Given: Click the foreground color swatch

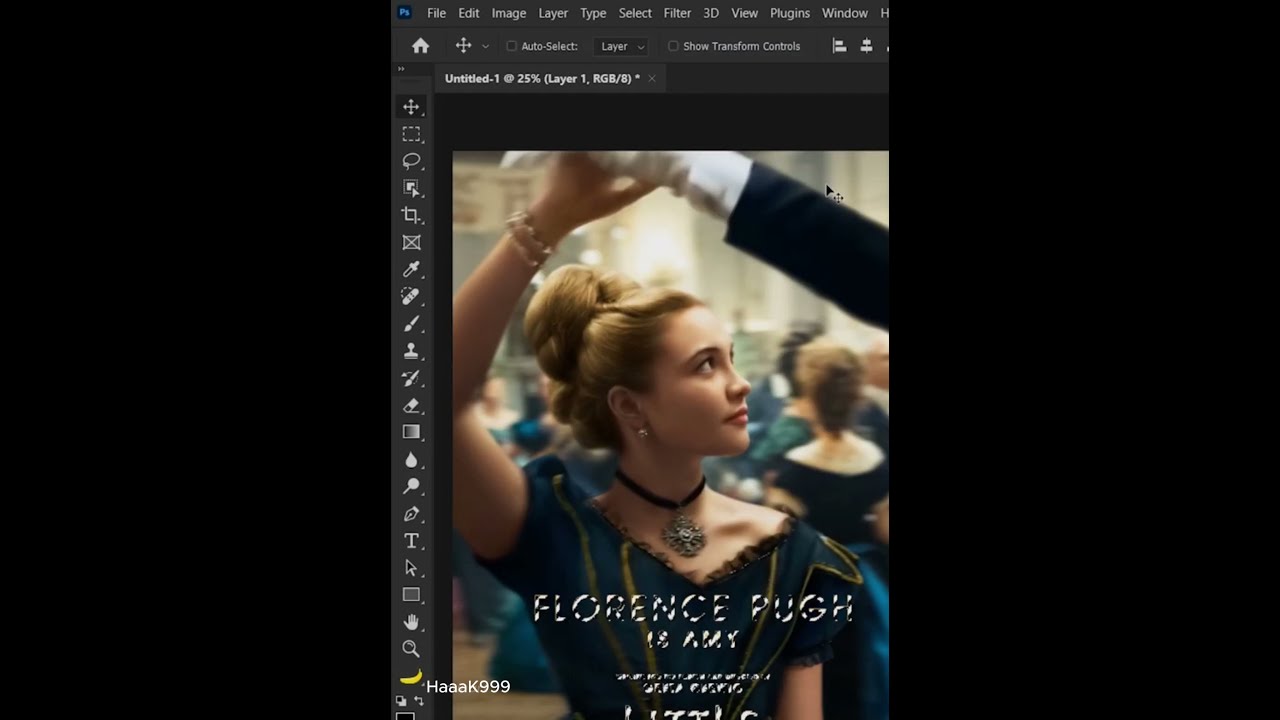Looking at the screenshot, I should [405, 716].
